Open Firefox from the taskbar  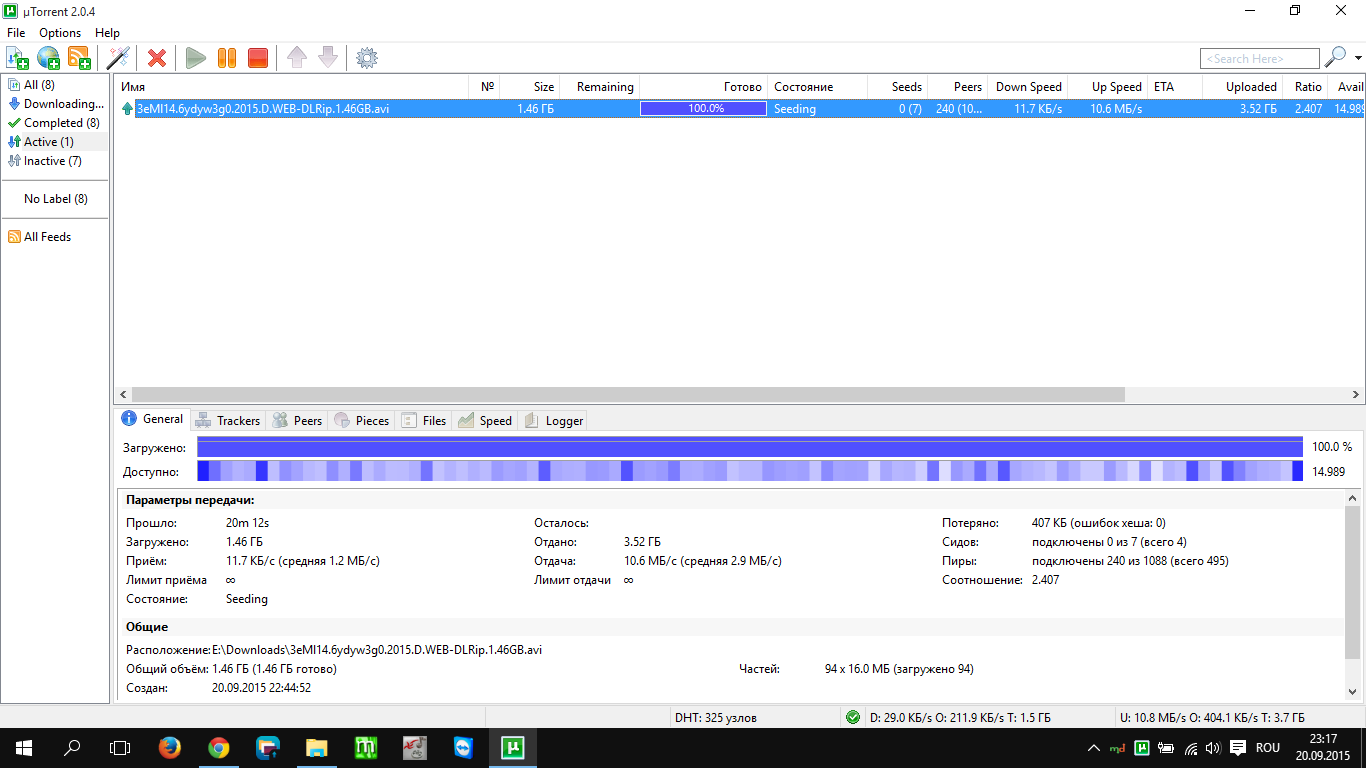click(x=170, y=748)
